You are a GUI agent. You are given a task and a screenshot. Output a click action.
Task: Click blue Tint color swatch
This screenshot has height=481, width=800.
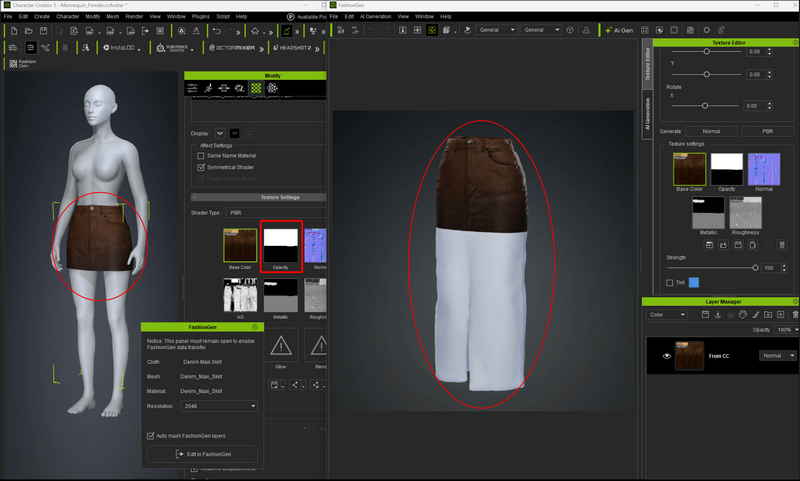click(x=694, y=283)
